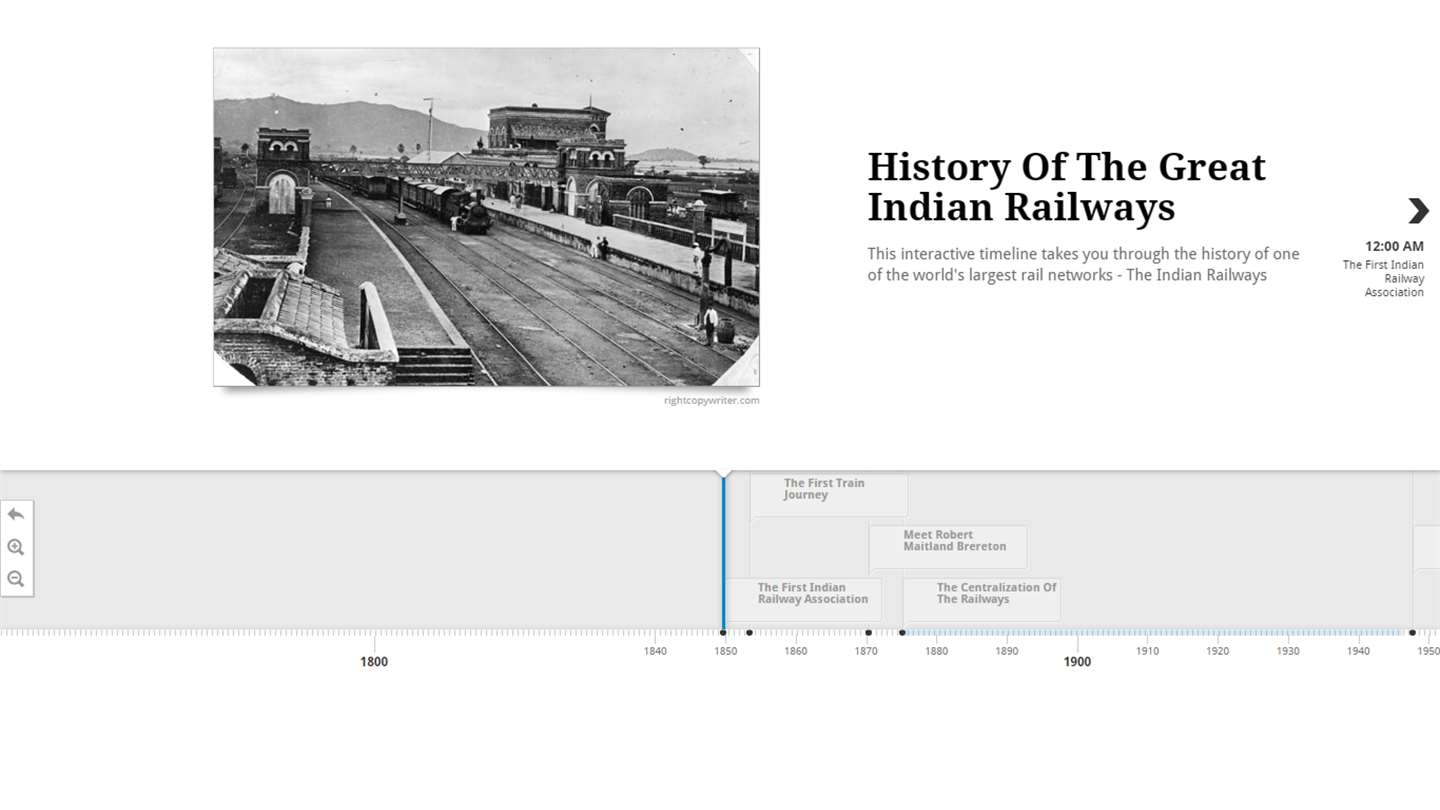This screenshot has height=810, width=1440.
Task: Click the intro description paragraph text
Action: (1083, 264)
